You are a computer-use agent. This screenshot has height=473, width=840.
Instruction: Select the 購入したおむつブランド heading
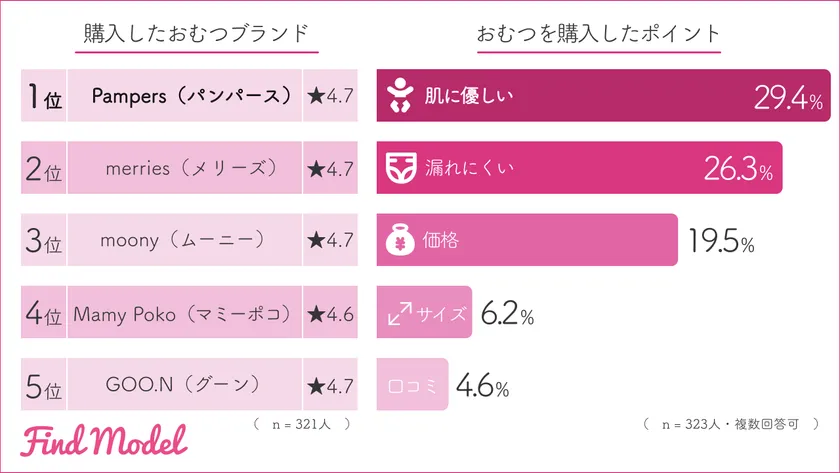199,33
